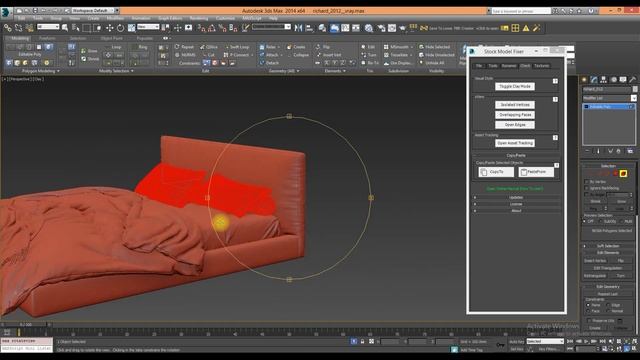Click the Rectangular Selection Region icon
Screen dimensions: 640x360
[x=87, y=28]
